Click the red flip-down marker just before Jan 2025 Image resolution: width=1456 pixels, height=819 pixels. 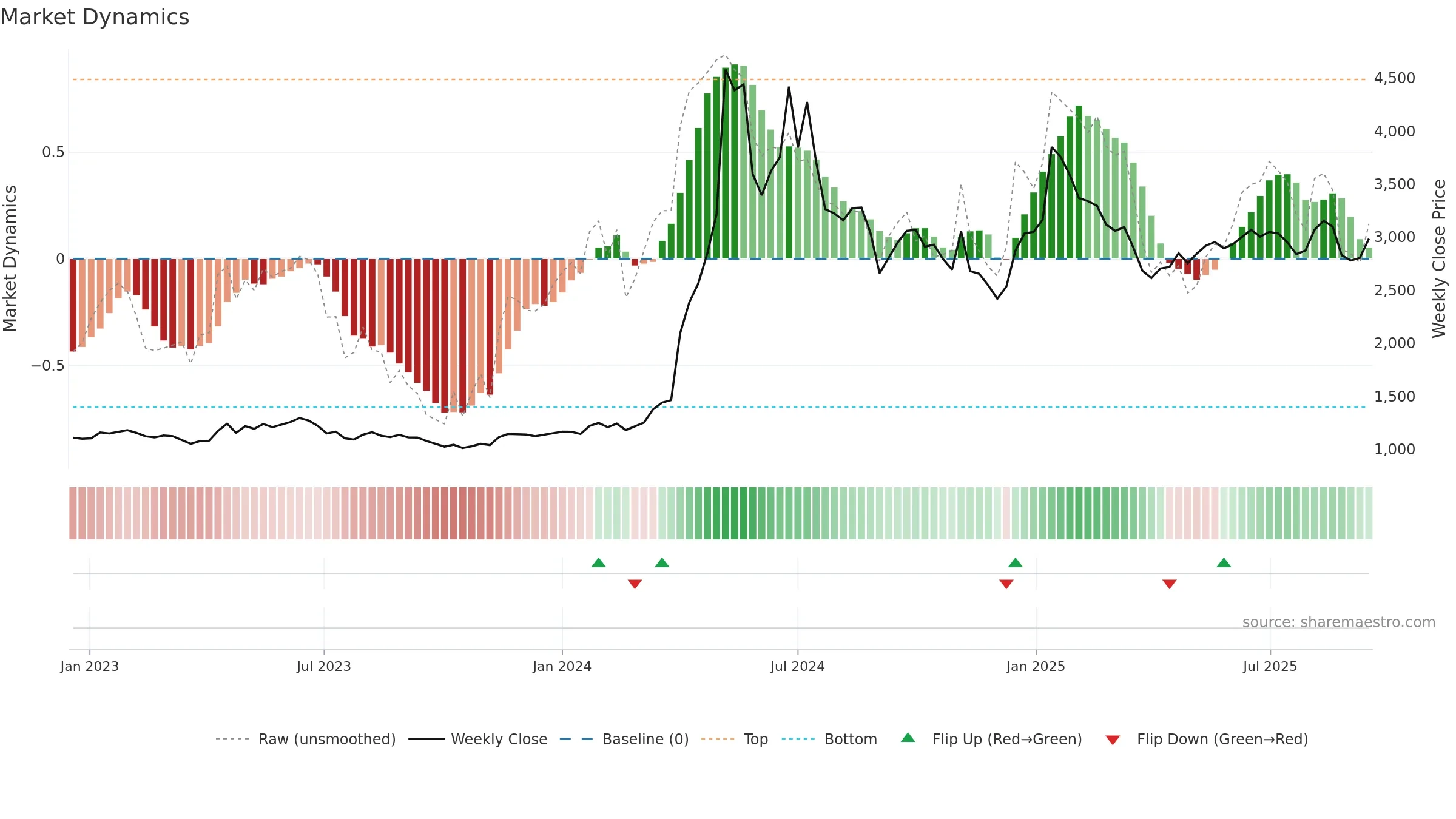pyautogui.click(x=1006, y=584)
